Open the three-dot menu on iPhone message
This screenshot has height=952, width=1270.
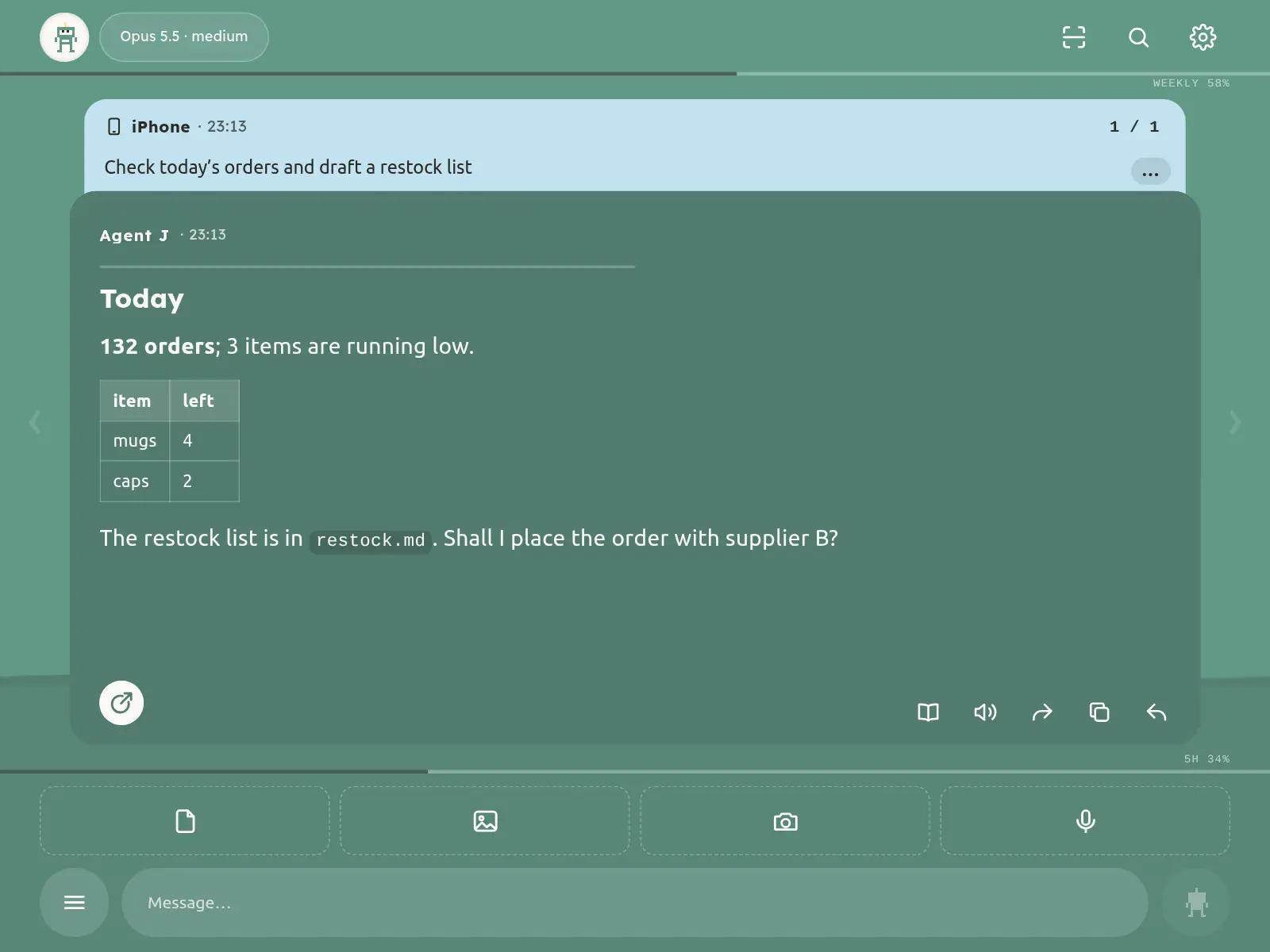tap(1150, 172)
